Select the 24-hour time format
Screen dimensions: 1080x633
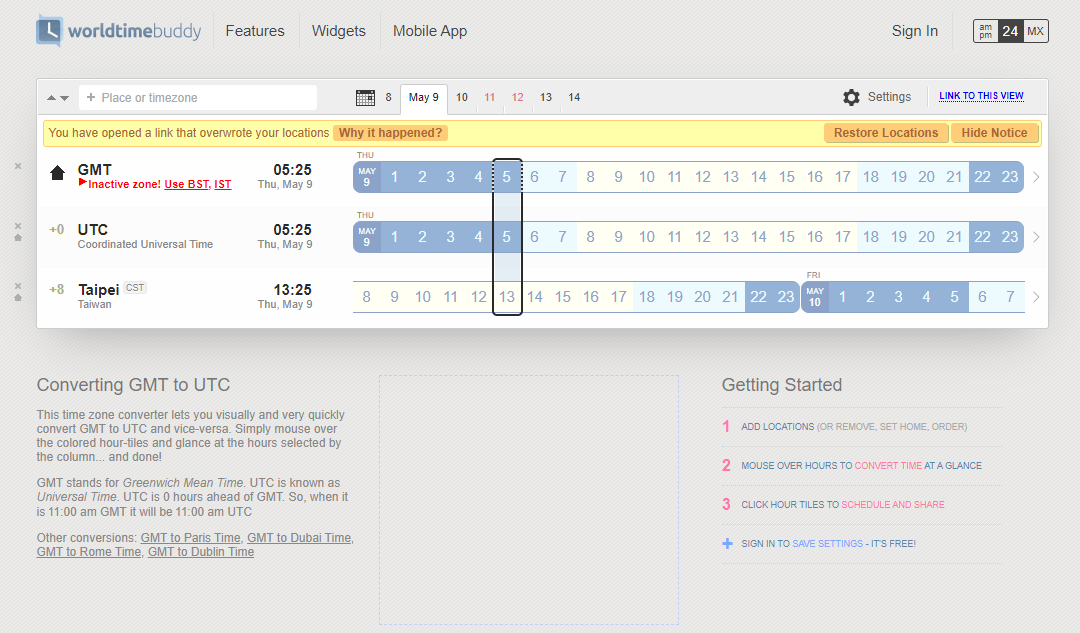[x=1010, y=31]
